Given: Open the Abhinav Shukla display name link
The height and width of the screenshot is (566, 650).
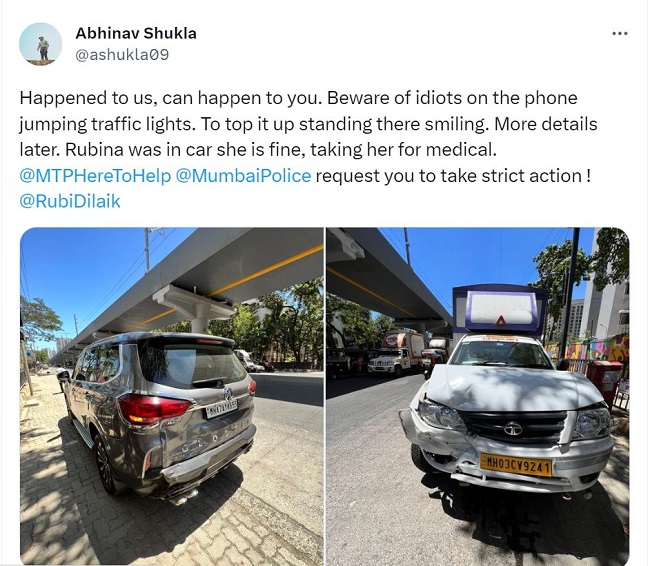Looking at the screenshot, I should click(x=136, y=34).
